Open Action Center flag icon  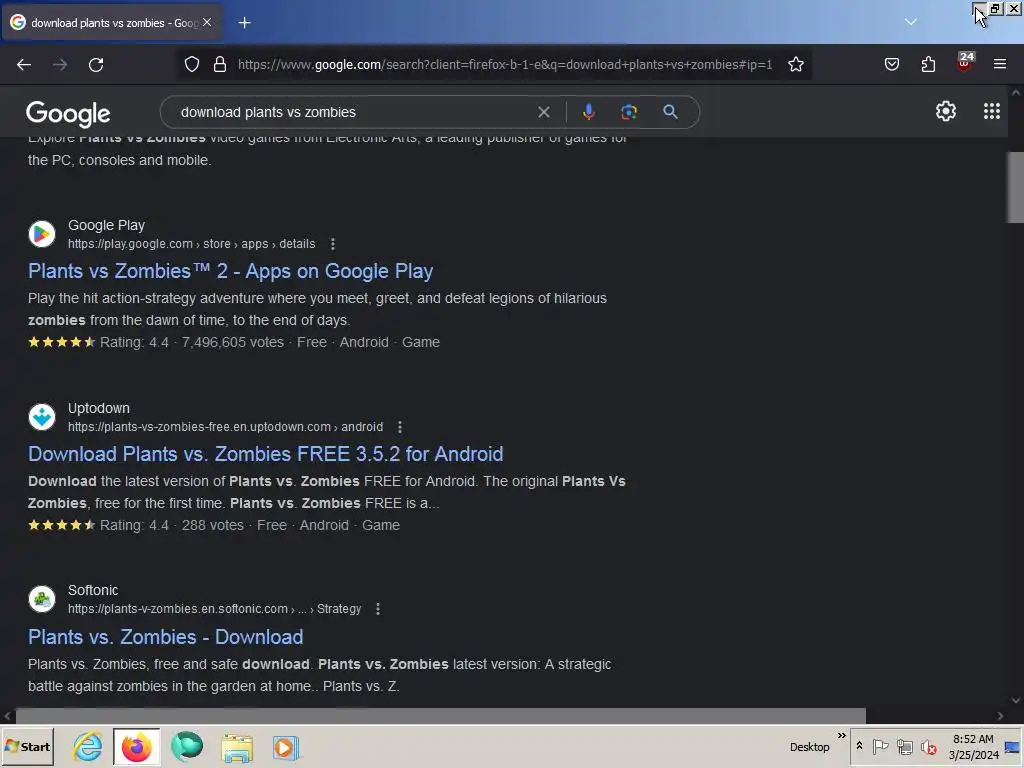(880, 746)
